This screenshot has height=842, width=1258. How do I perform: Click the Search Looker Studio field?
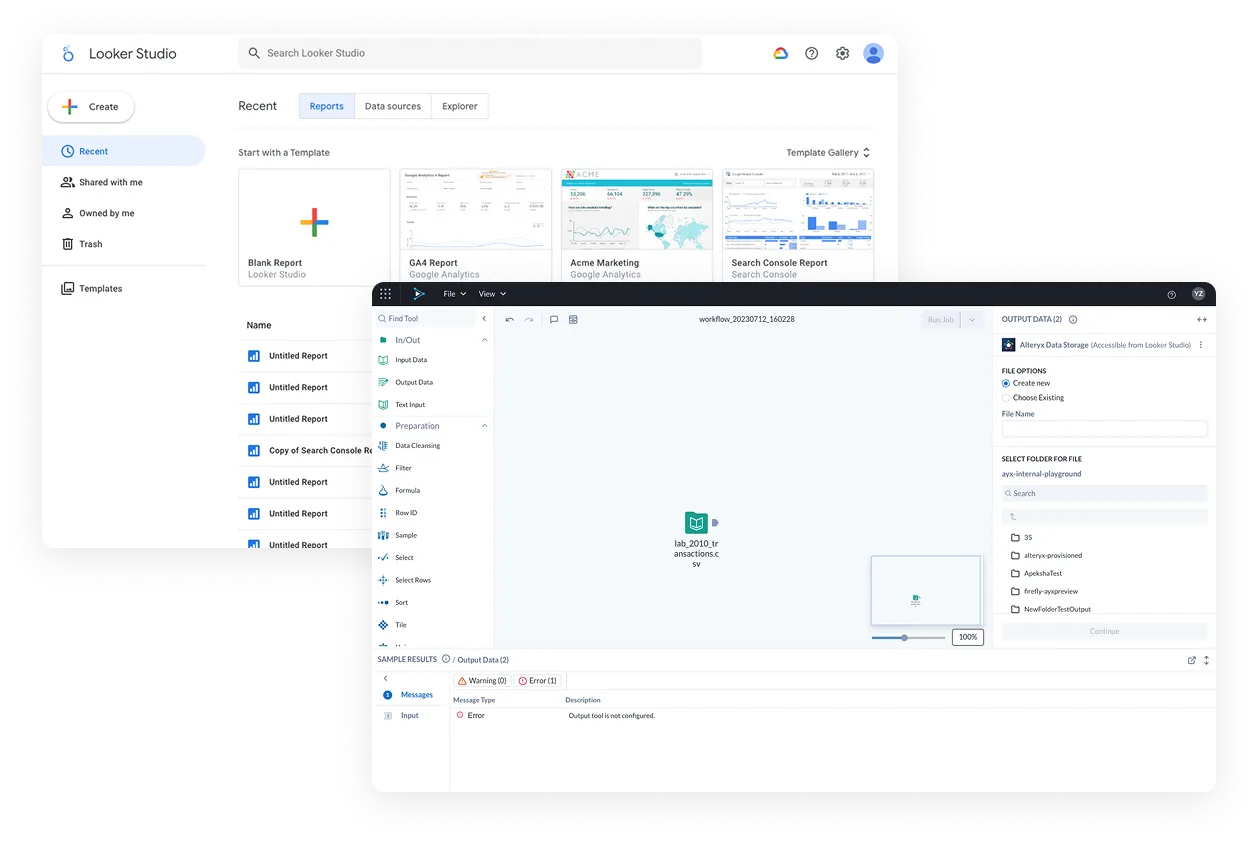click(470, 53)
